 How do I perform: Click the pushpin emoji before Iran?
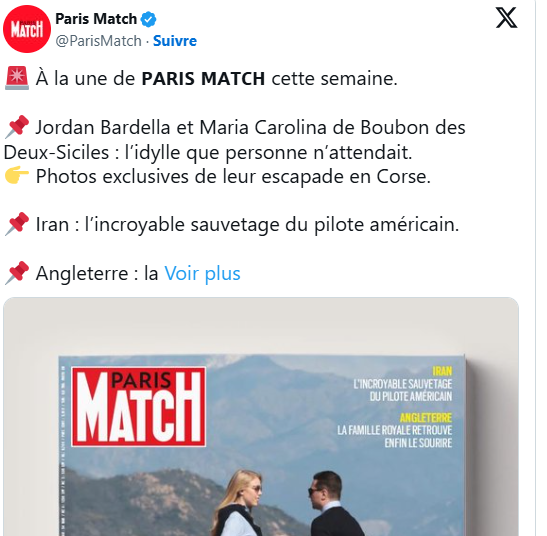tap(17, 224)
